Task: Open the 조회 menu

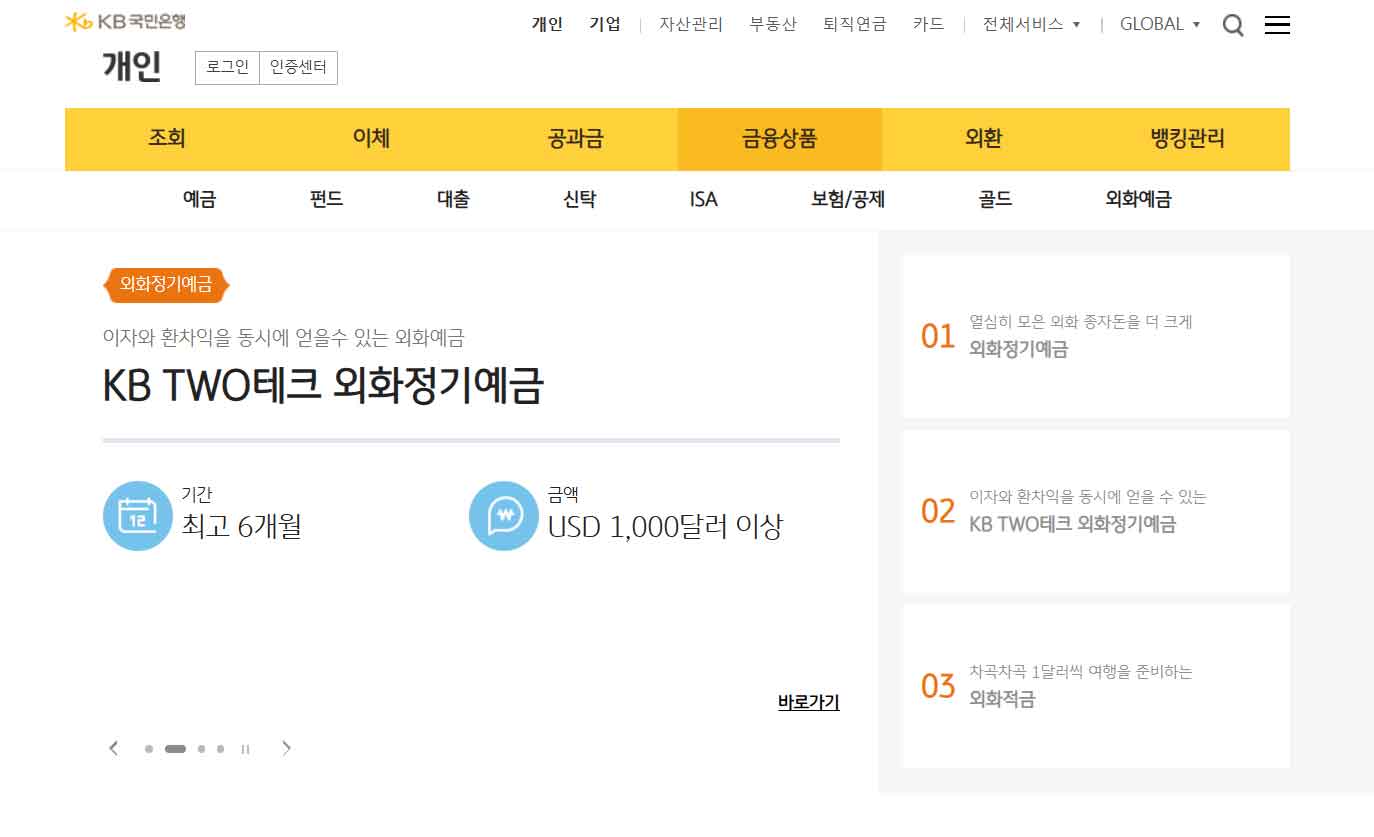Action: pyautogui.click(x=167, y=139)
